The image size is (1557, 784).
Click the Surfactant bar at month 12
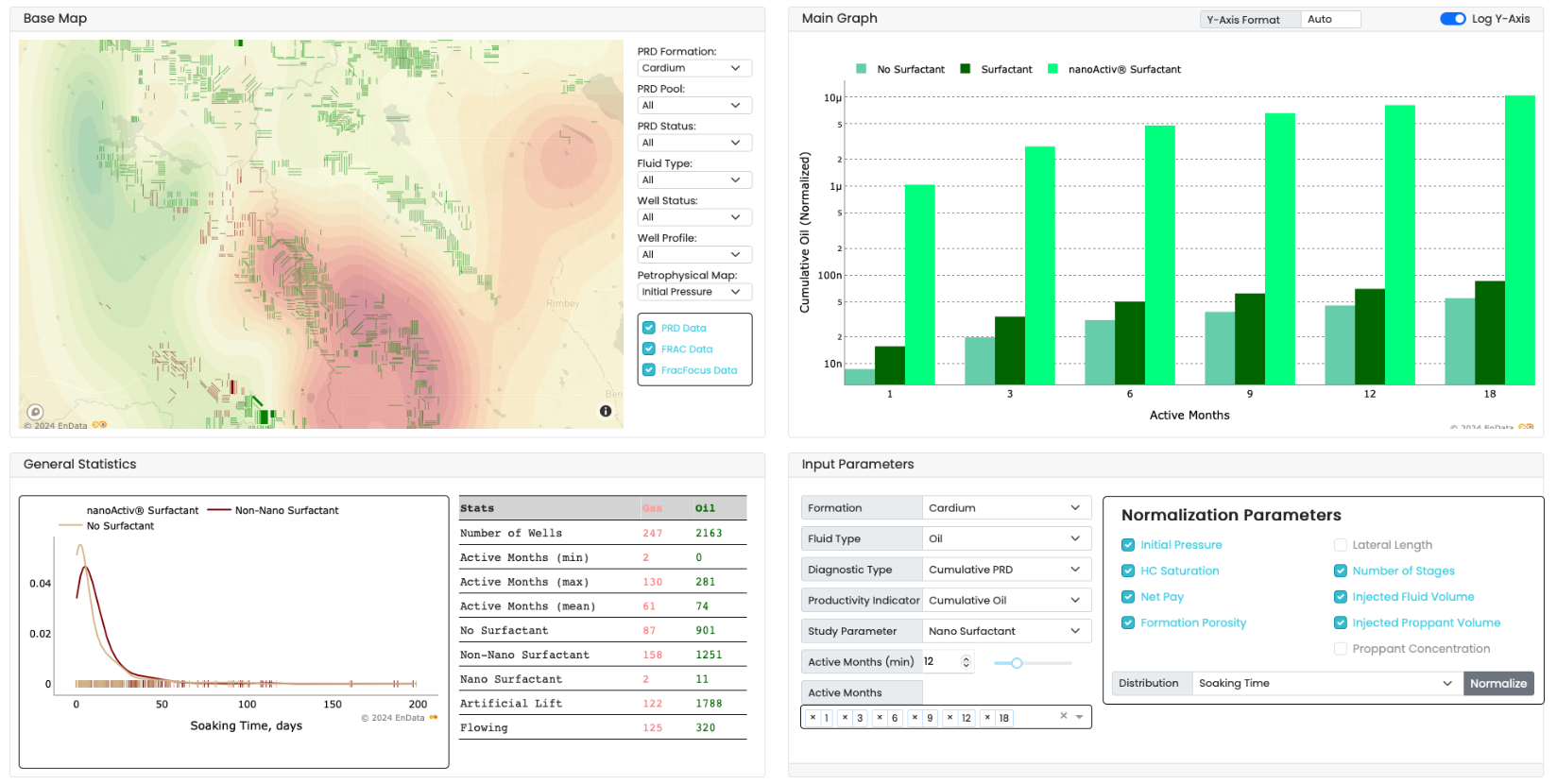click(x=1369, y=336)
